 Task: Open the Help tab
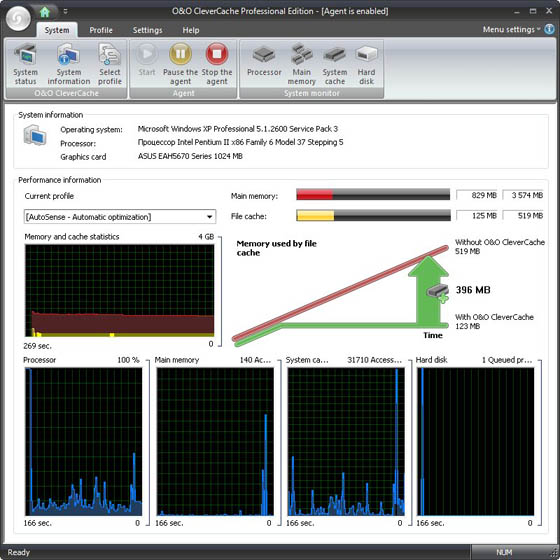(191, 30)
